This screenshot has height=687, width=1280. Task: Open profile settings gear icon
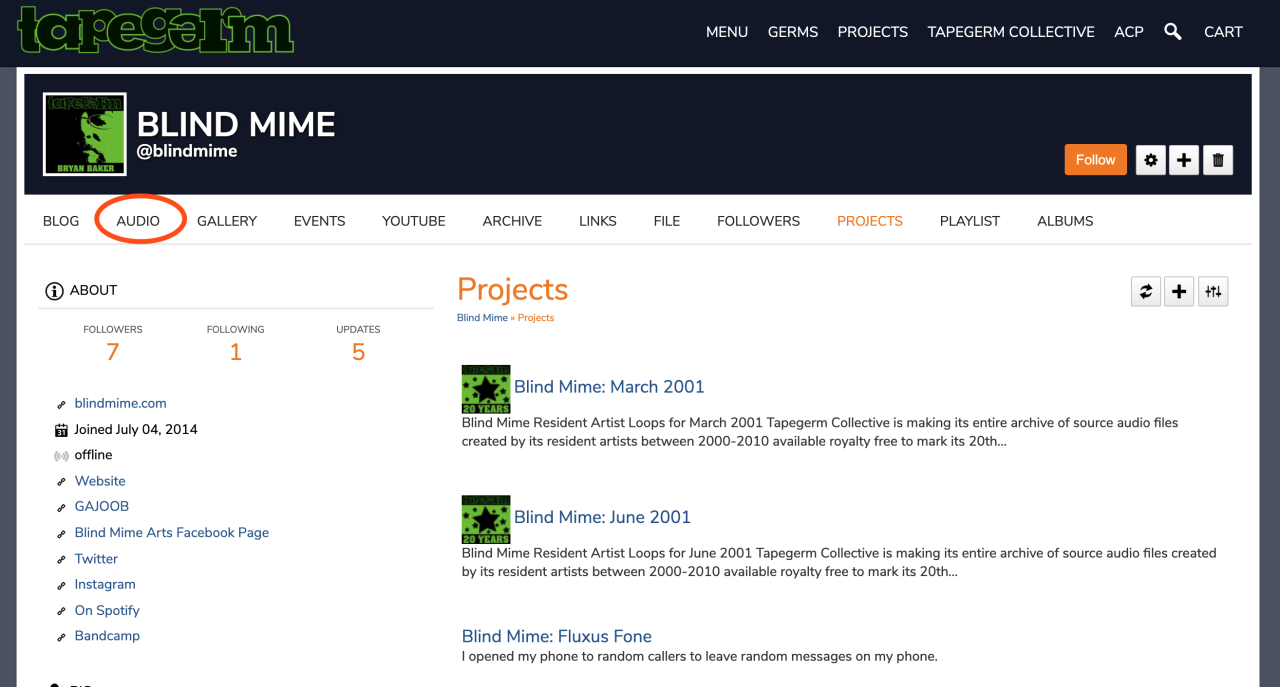click(x=1151, y=160)
